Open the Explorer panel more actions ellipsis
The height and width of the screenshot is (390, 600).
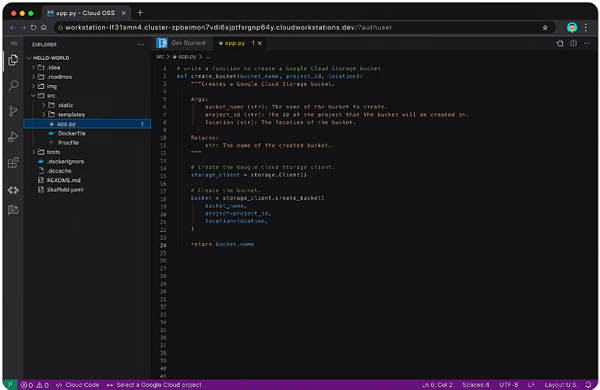(x=140, y=44)
